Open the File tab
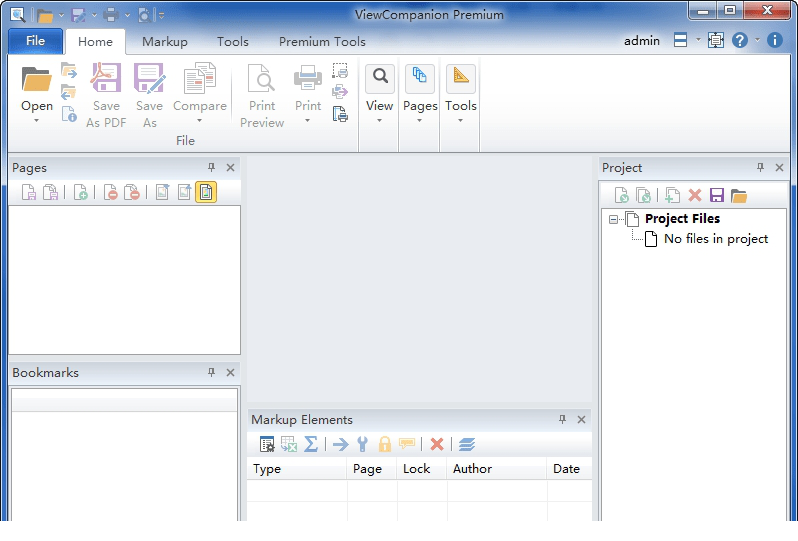This screenshot has height=541, width=798. (x=35, y=41)
